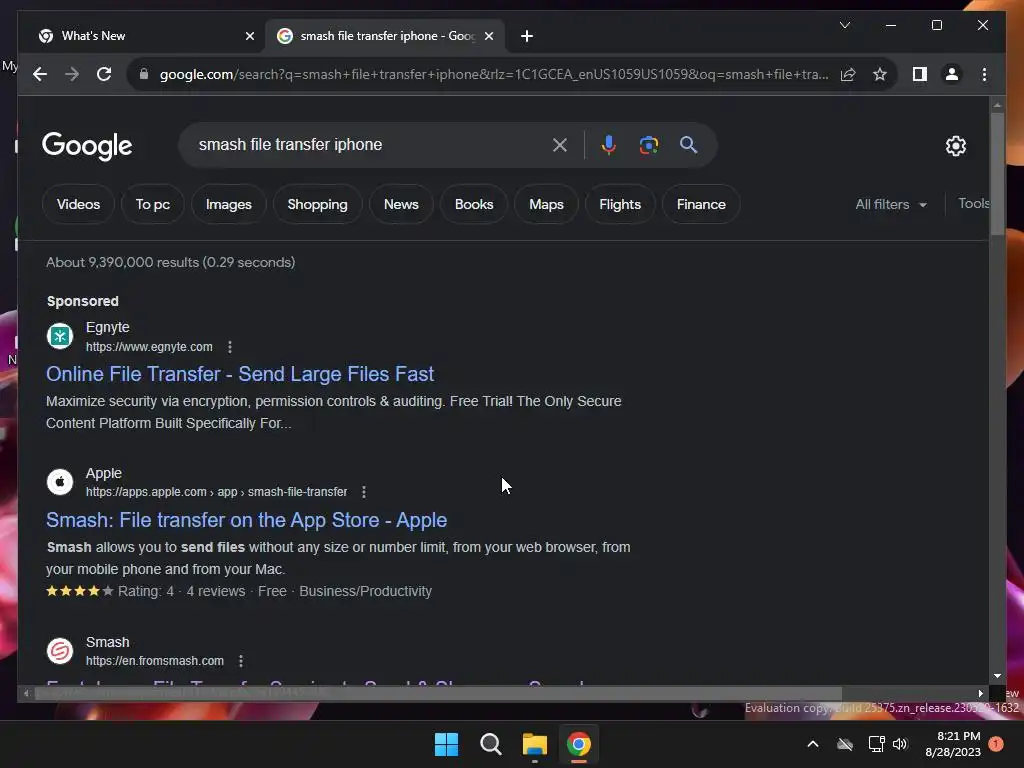
Task: Open more options for Apple result
Action: coord(364,492)
